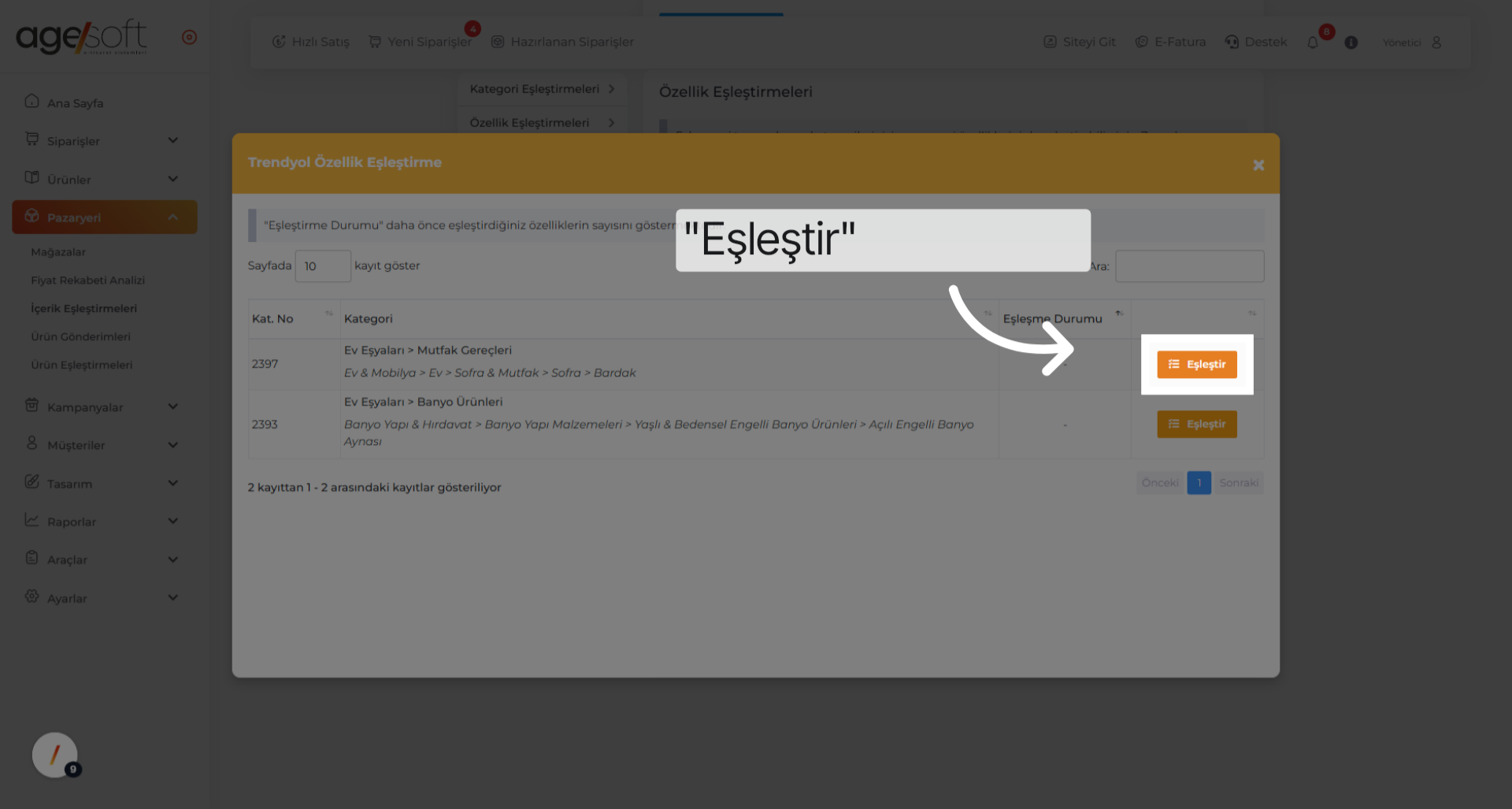
Task: Click the info circle icon
Action: click(1351, 43)
